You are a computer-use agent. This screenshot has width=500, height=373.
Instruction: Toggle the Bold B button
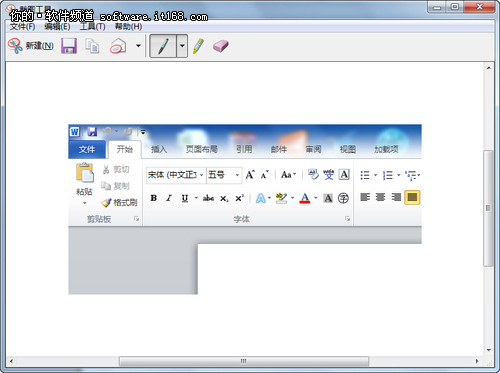point(154,198)
